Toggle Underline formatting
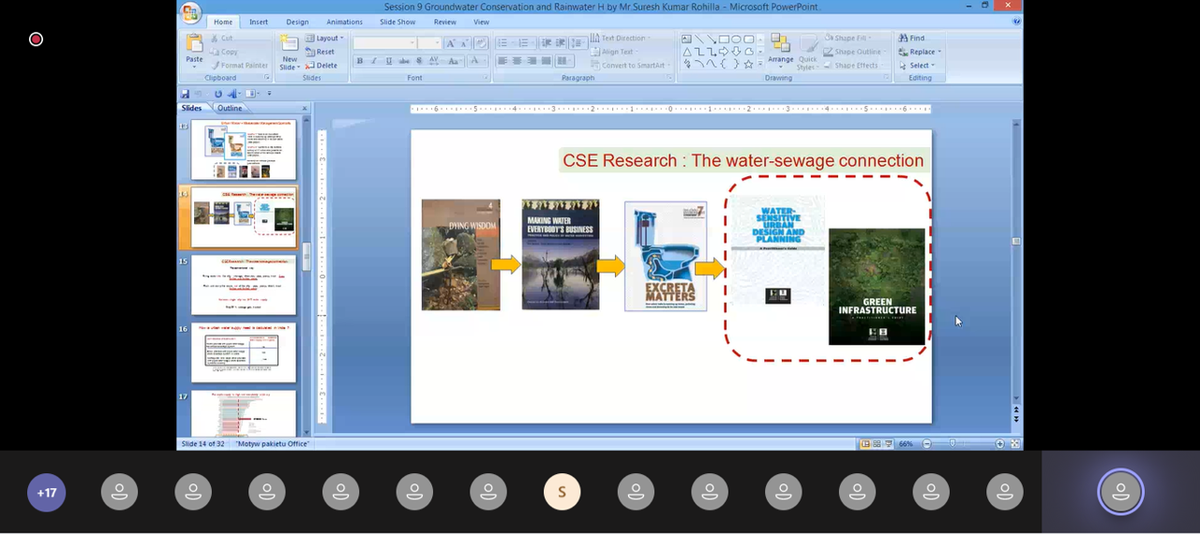Viewport: 1200px width, 536px height. point(389,61)
